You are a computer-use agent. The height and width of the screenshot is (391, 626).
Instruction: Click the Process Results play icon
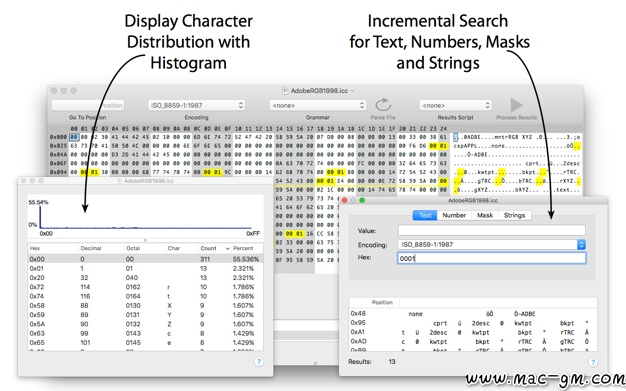point(516,105)
